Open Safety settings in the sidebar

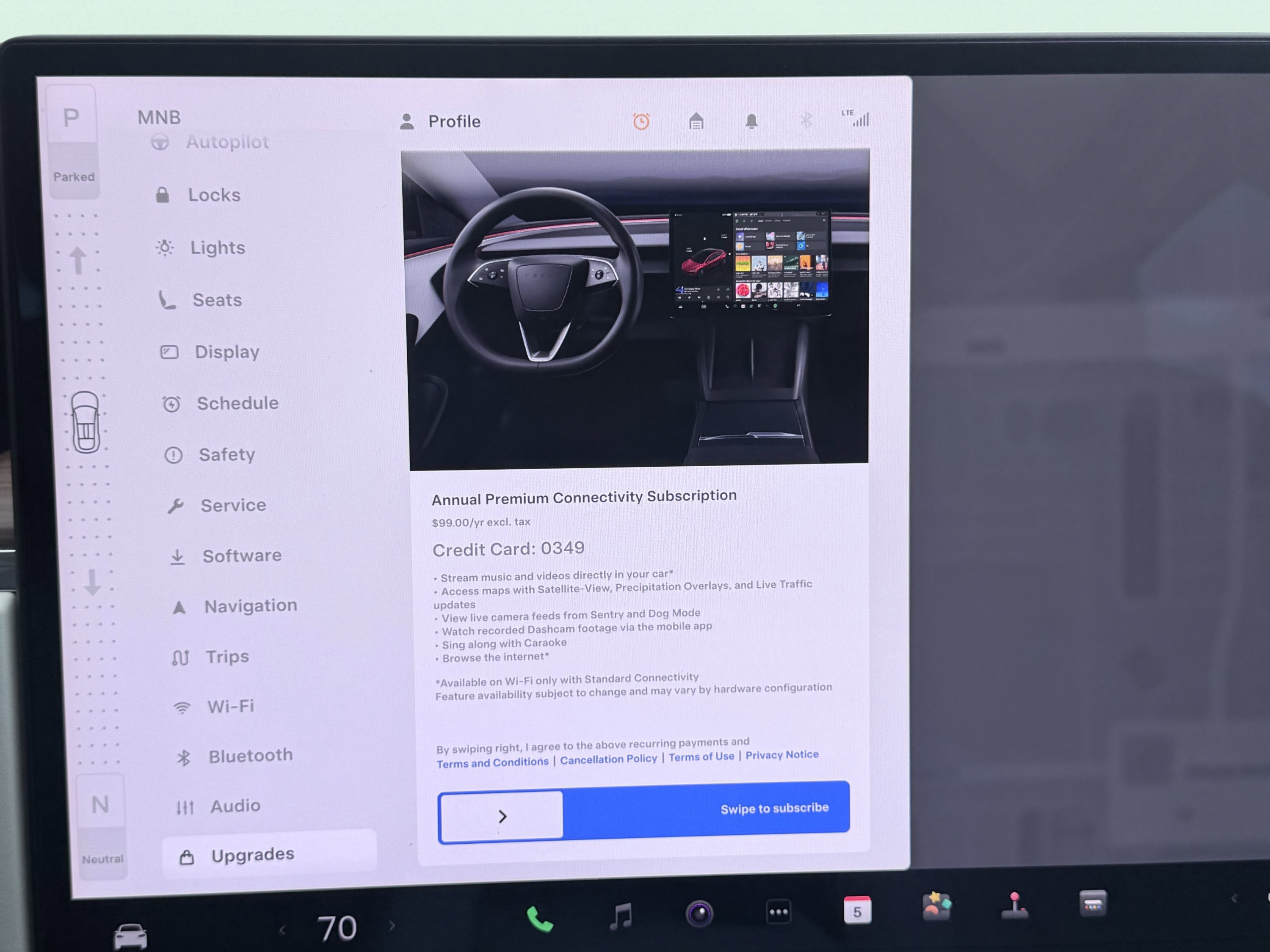(x=227, y=454)
